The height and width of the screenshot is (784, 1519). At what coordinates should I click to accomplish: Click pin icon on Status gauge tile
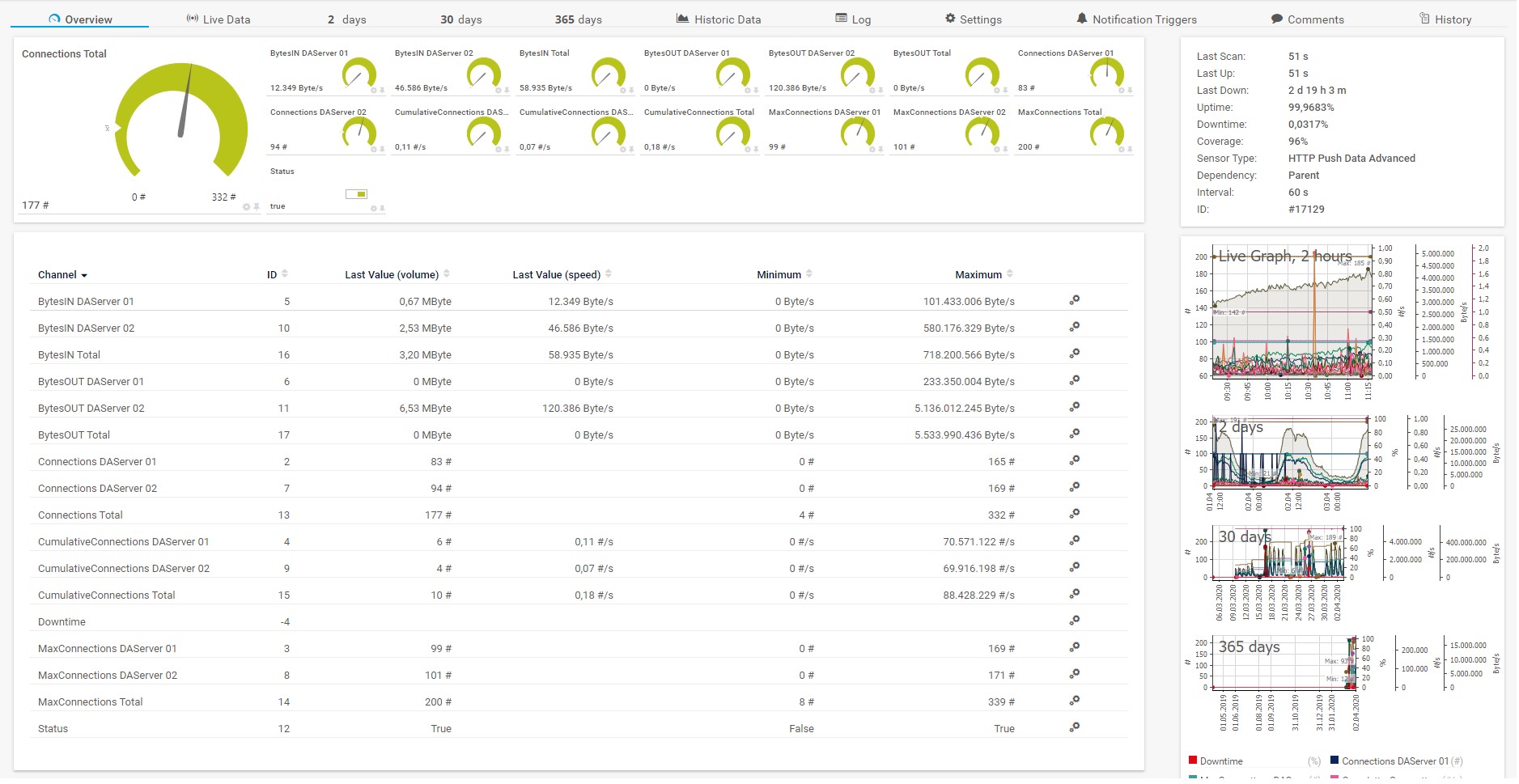(382, 209)
